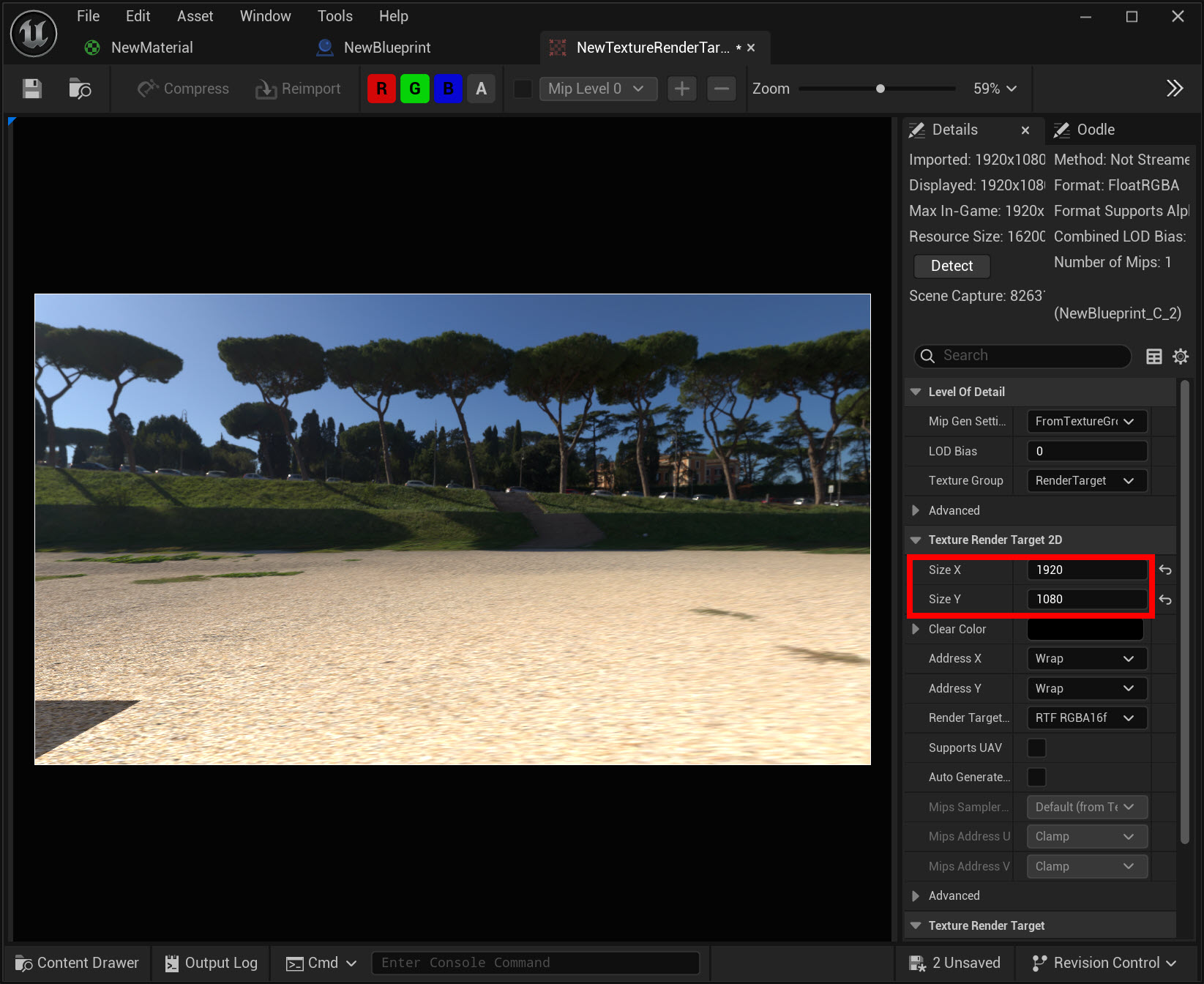The width and height of the screenshot is (1204, 984).
Task: Click the Reimport toolbar button
Action: 298,89
